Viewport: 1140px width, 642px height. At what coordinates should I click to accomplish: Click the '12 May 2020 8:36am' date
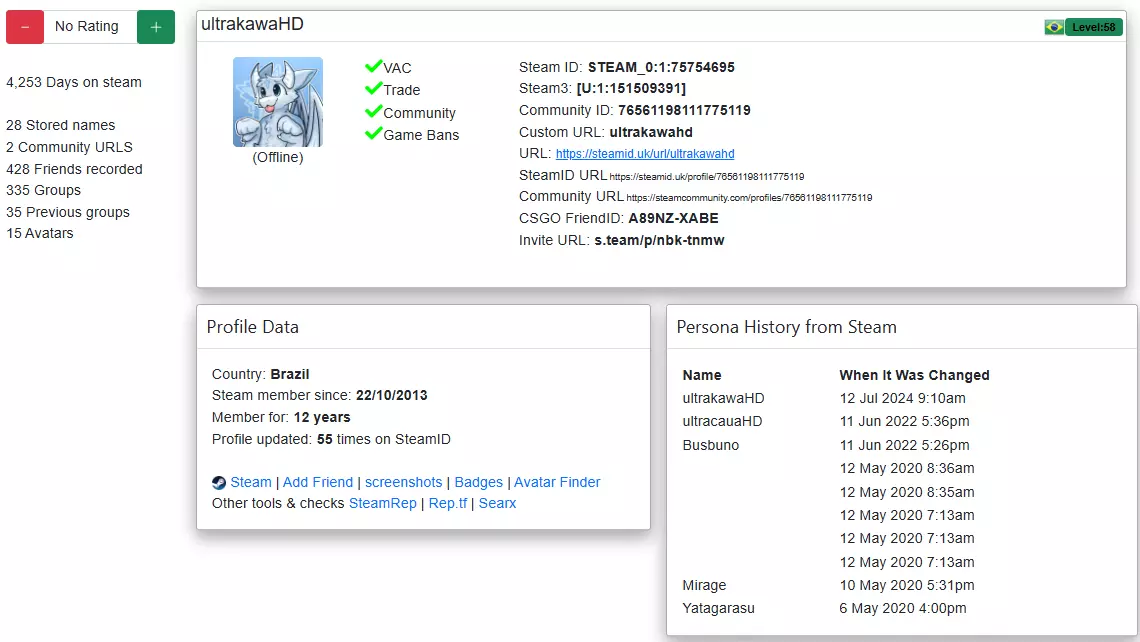[x=907, y=468]
